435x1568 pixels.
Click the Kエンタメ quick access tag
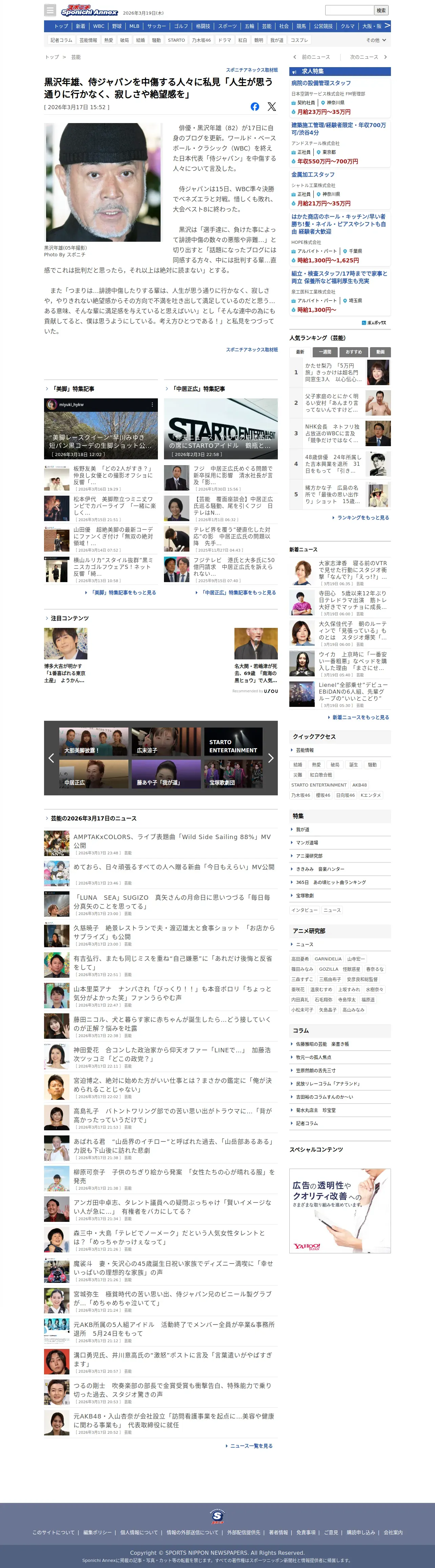371,795
